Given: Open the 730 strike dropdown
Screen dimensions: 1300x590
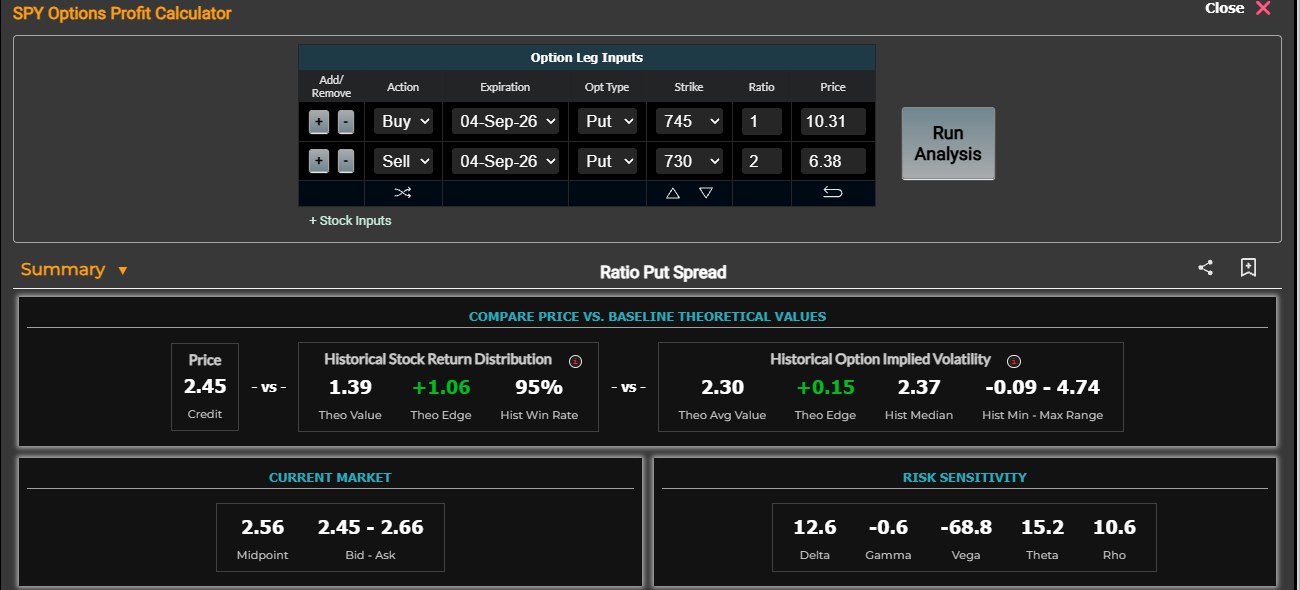Looking at the screenshot, I should 689,160.
